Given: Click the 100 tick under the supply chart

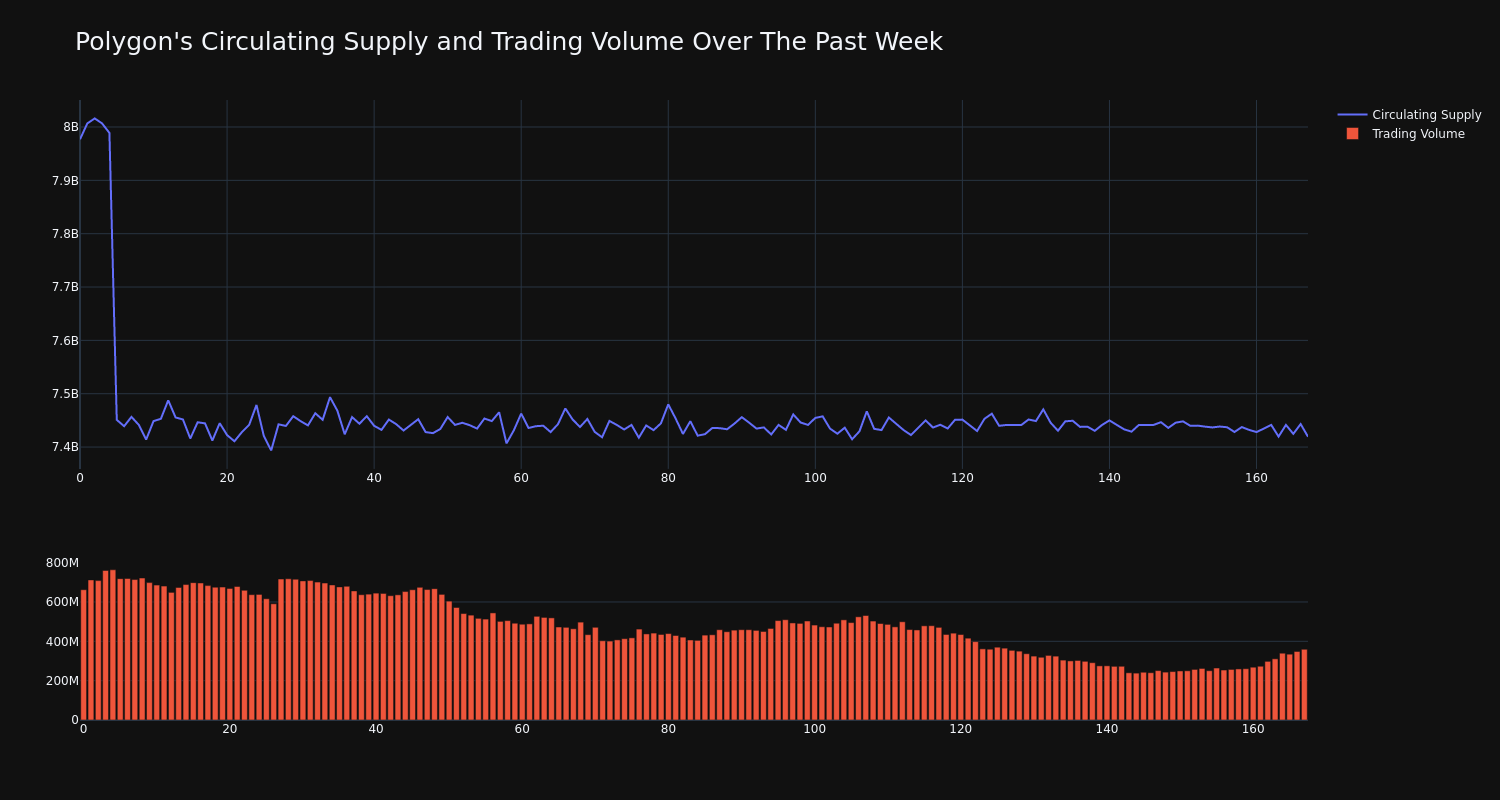Looking at the screenshot, I should tap(815, 478).
